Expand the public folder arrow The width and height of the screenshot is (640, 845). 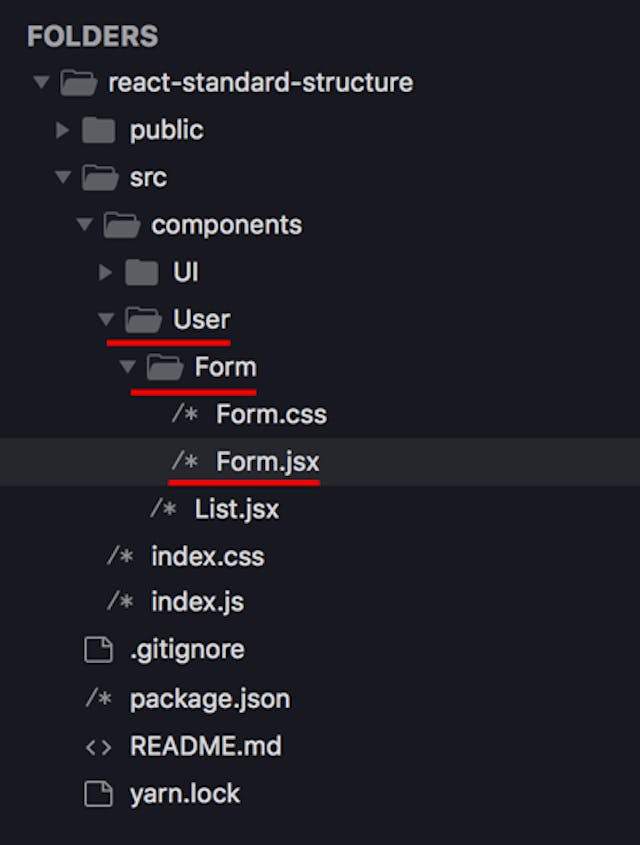click(x=62, y=130)
